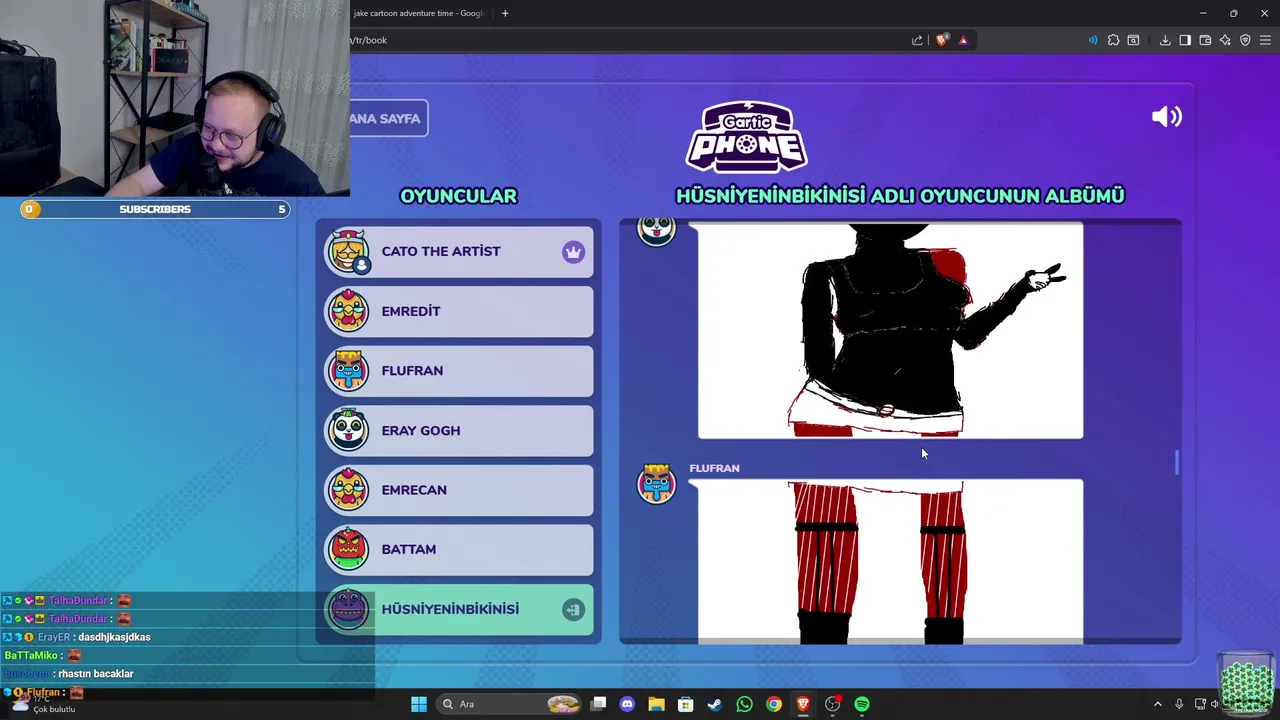This screenshot has height=720, width=1280.
Task: Open Google Chrome from the taskbar
Action: coord(774,704)
